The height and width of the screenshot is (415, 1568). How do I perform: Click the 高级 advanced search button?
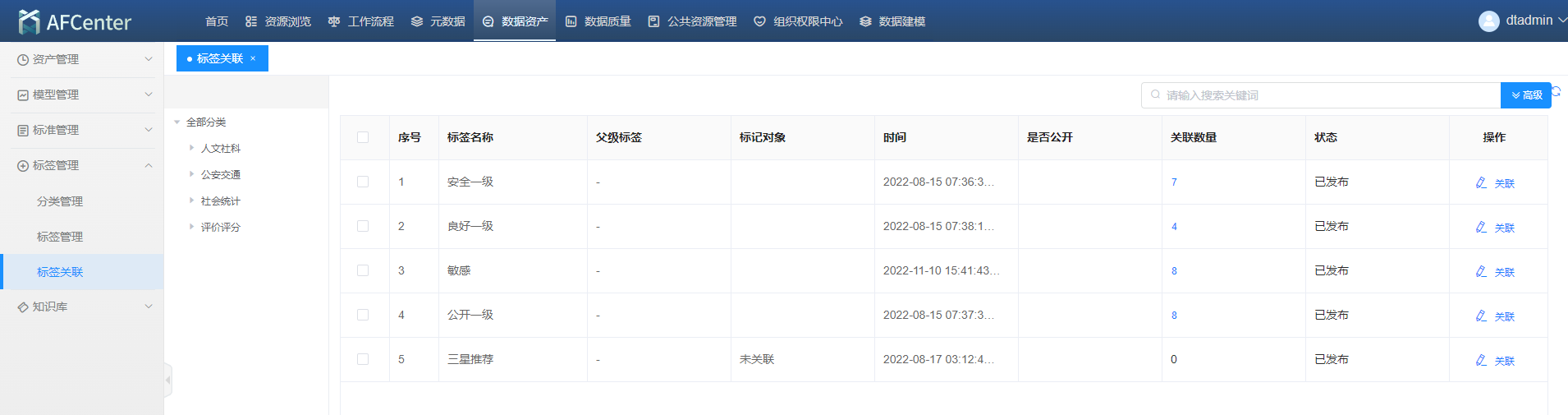pyautogui.click(x=1525, y=95)
